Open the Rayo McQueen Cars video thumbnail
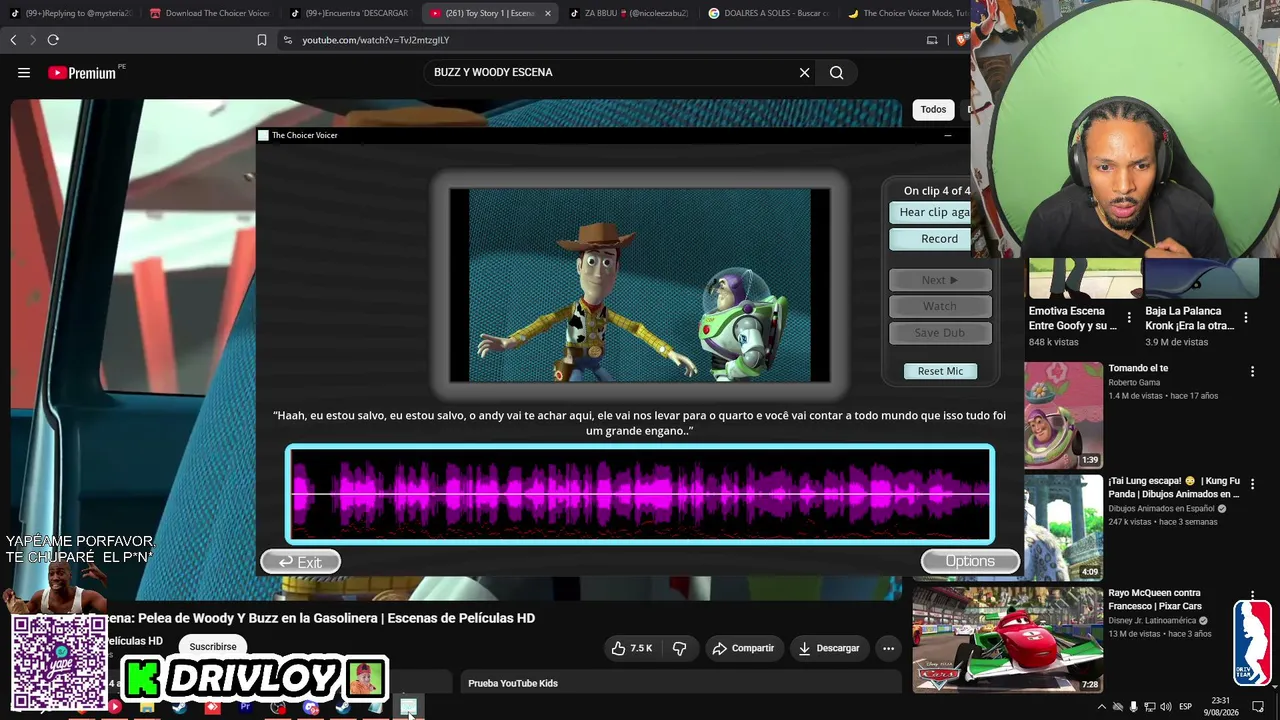1280x720 pixels. (x=1008, y=640)
